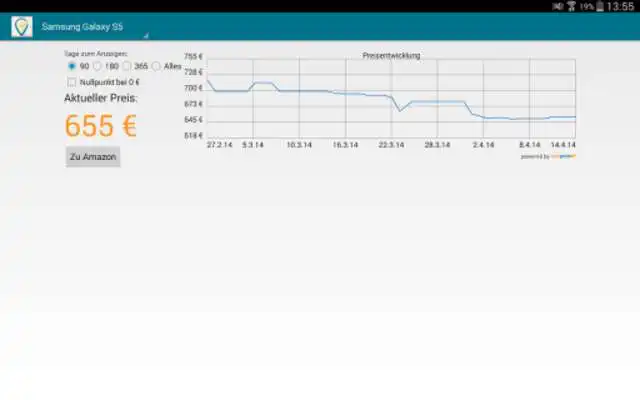Enable the Nullpunkt bei 0 € checkbox
Screen dimensions: 640x400
point(72,82)
